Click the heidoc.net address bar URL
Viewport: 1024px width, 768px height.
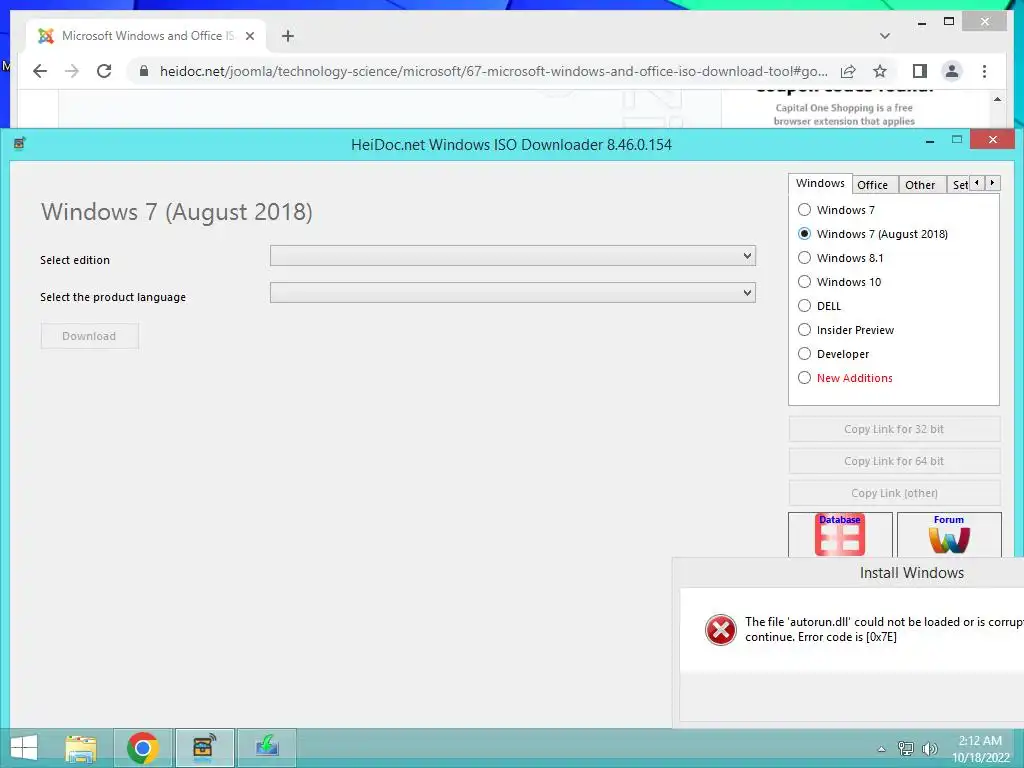pyautogui.click(x=493, y=71)
